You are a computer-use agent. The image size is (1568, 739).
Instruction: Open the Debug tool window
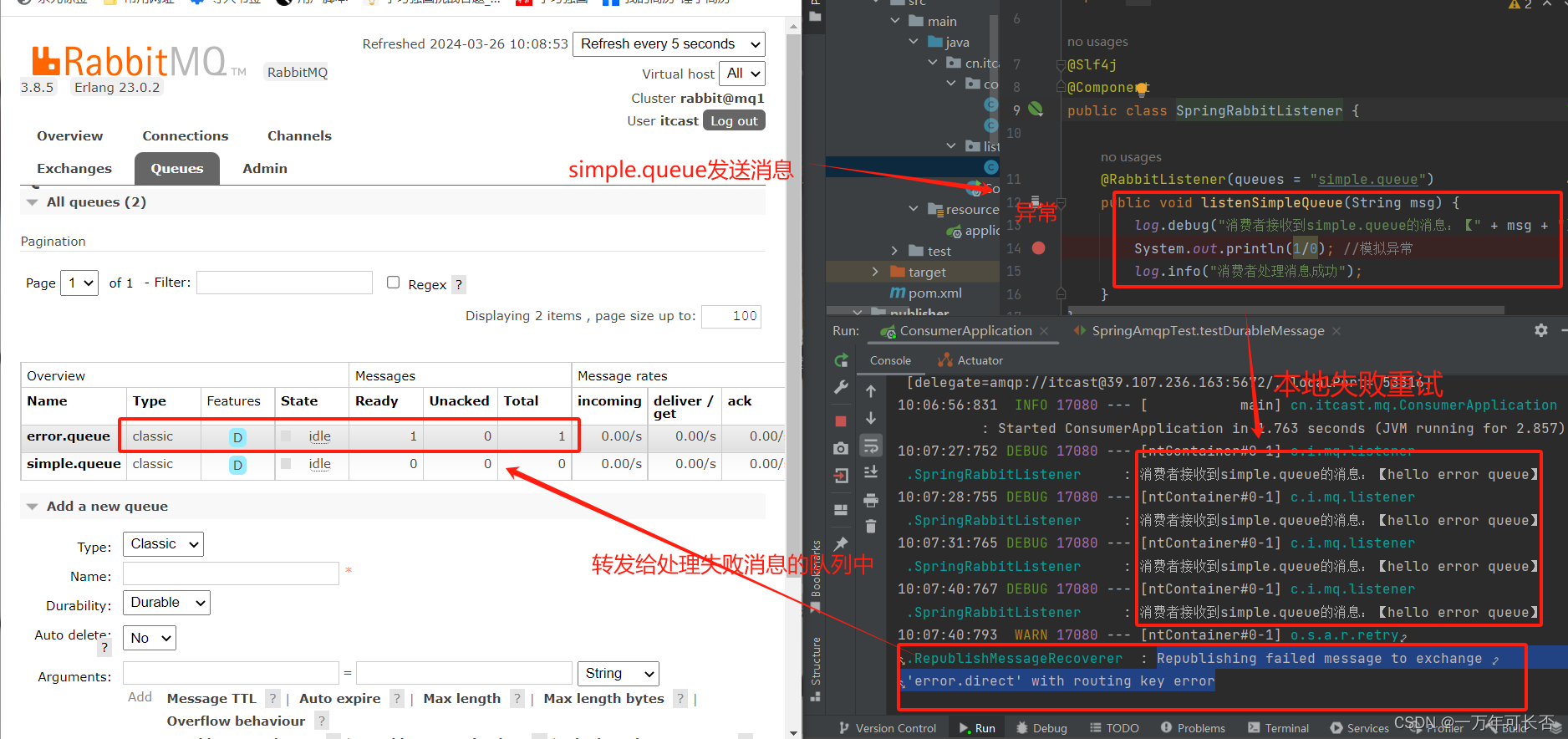(x=1041, y=728)
